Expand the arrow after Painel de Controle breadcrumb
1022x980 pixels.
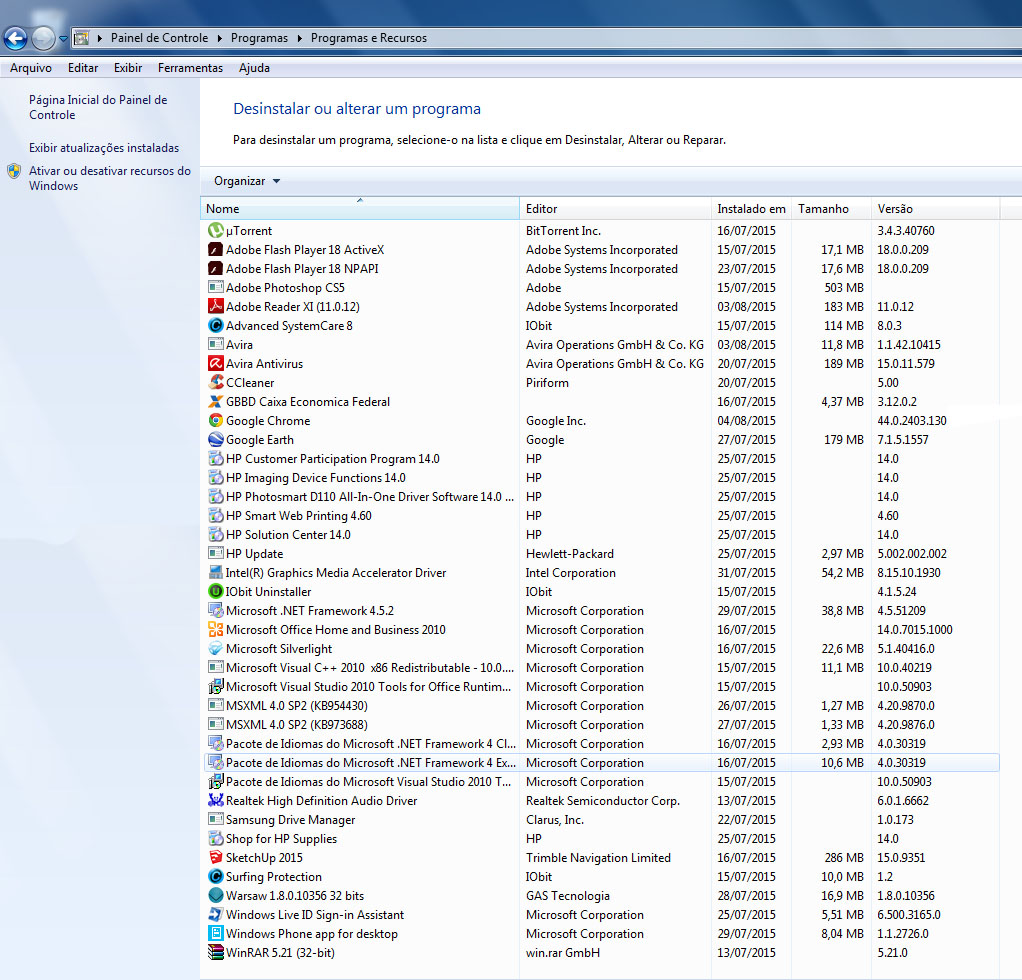coord(219,38)
